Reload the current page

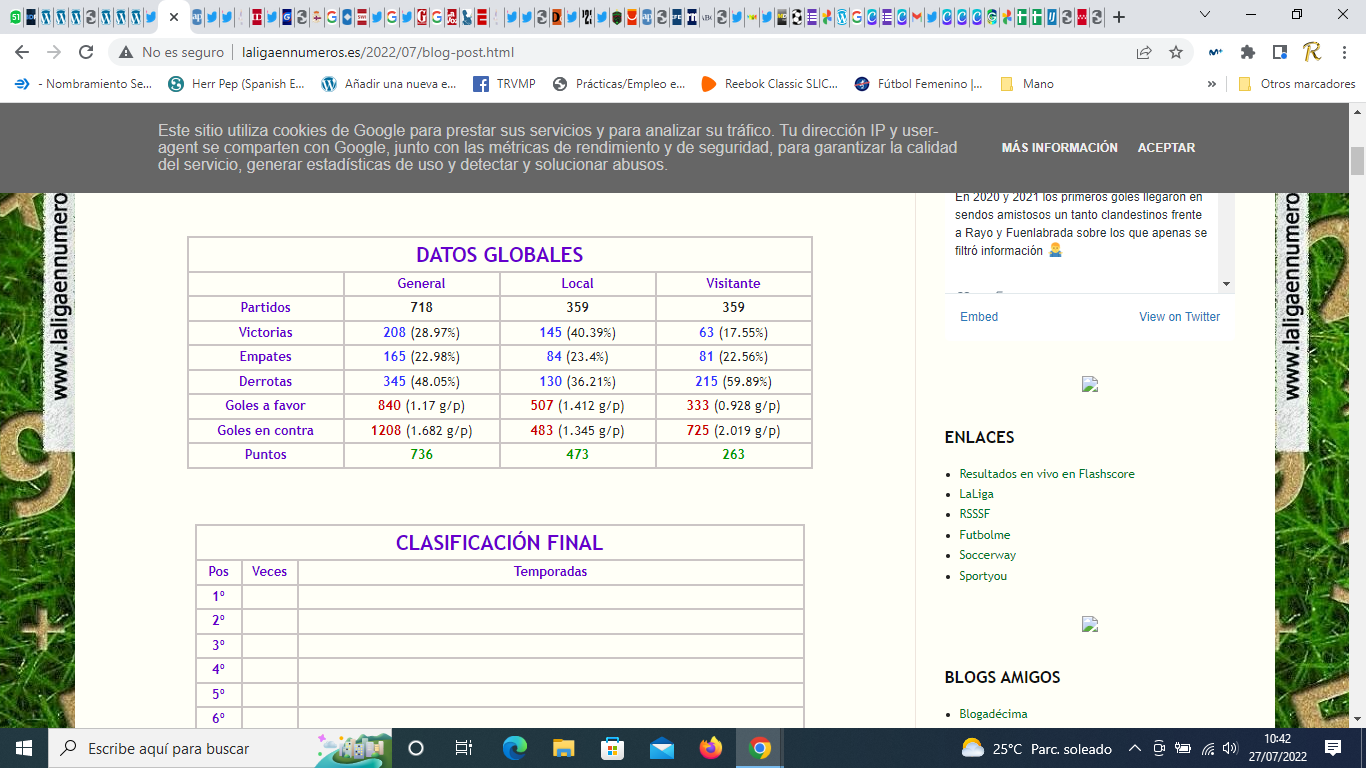coord(86,52)
